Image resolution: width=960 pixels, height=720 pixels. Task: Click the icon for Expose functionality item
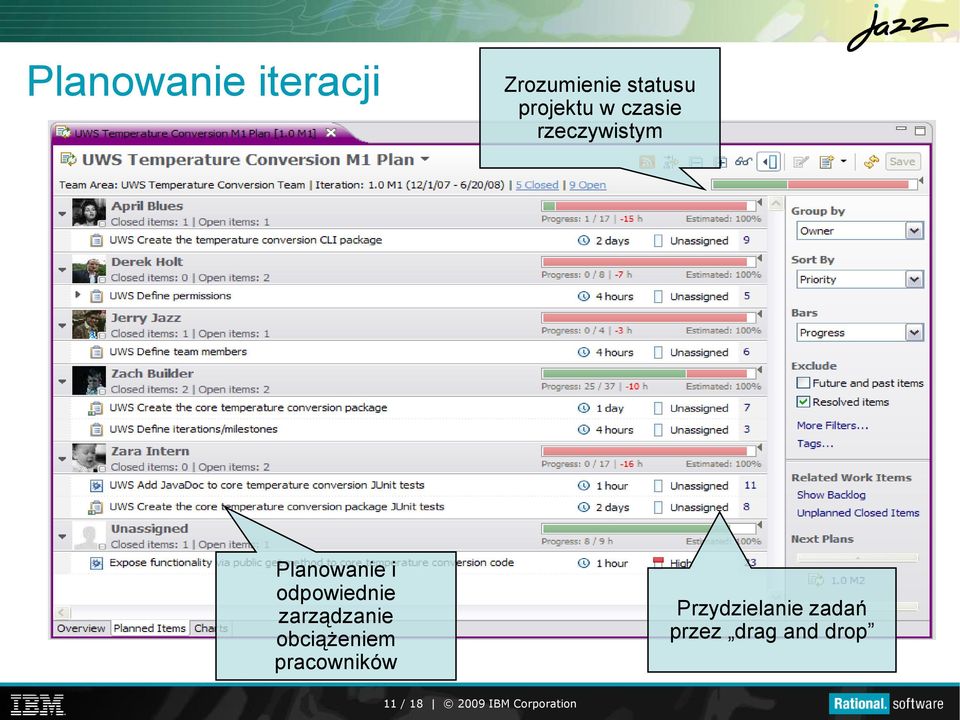pyautogui.click(x=96, y=563)
